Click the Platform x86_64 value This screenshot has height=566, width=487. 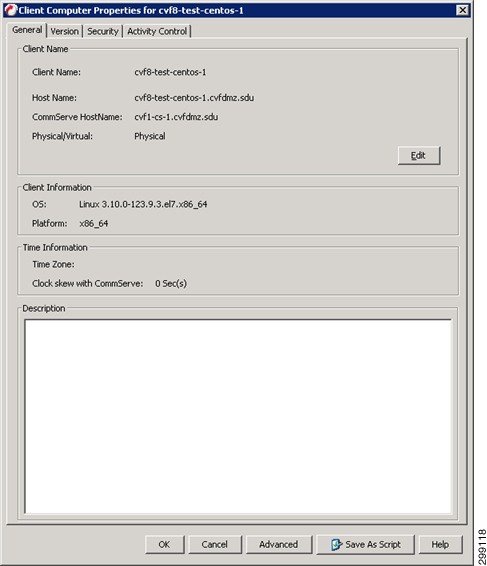pyautogui.click(x=94, y=224)
